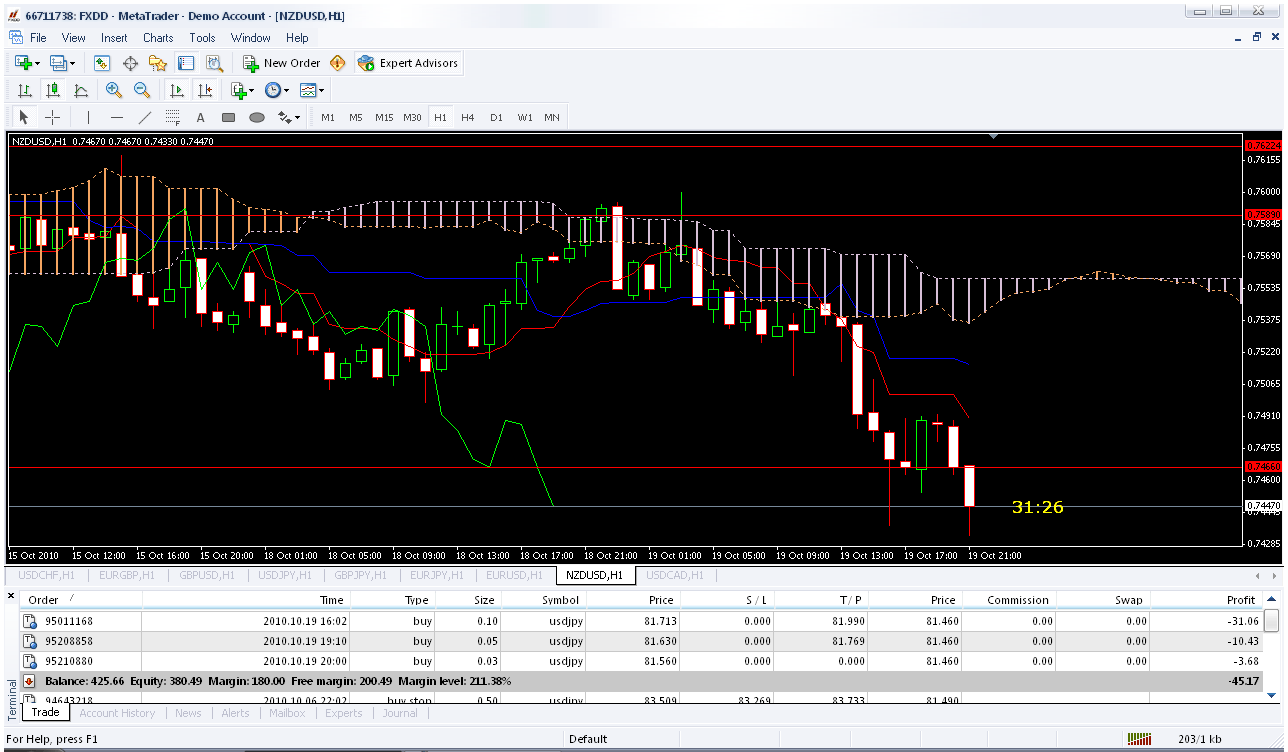Toggle Data Window crosshair-circle icon
The image size is (1288, 752).
(130, 63)
